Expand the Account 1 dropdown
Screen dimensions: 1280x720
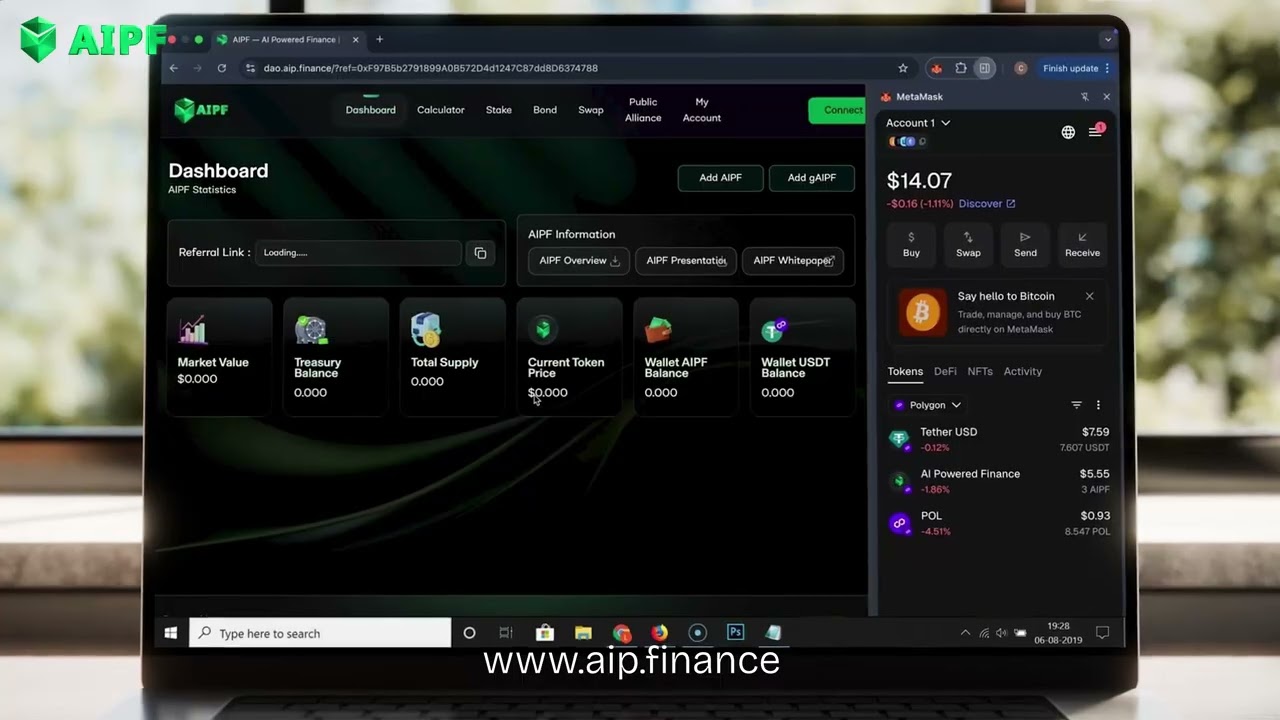click(x=918, y=123)
